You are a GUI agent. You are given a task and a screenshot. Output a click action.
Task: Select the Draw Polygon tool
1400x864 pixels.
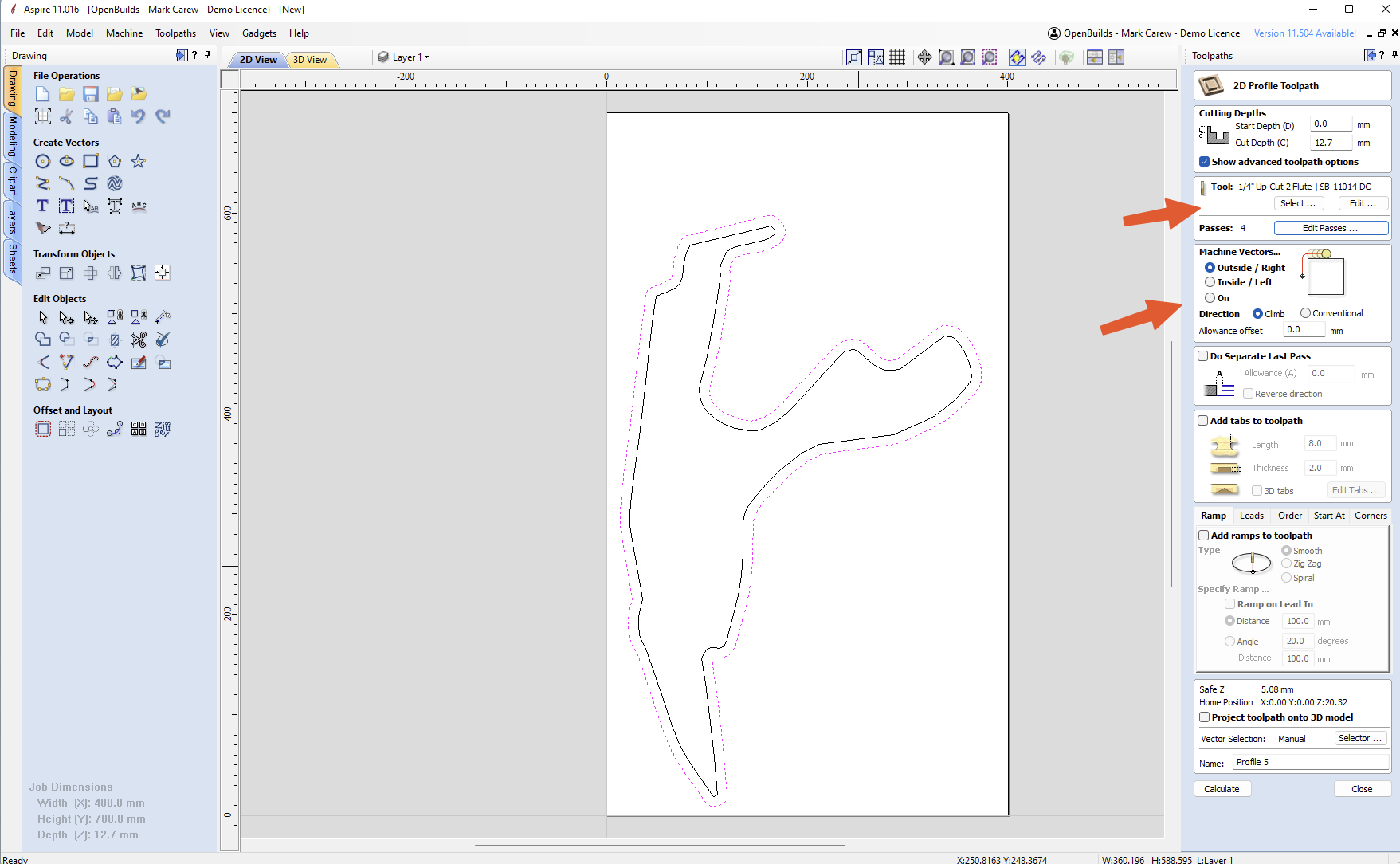tap(115, 161)
